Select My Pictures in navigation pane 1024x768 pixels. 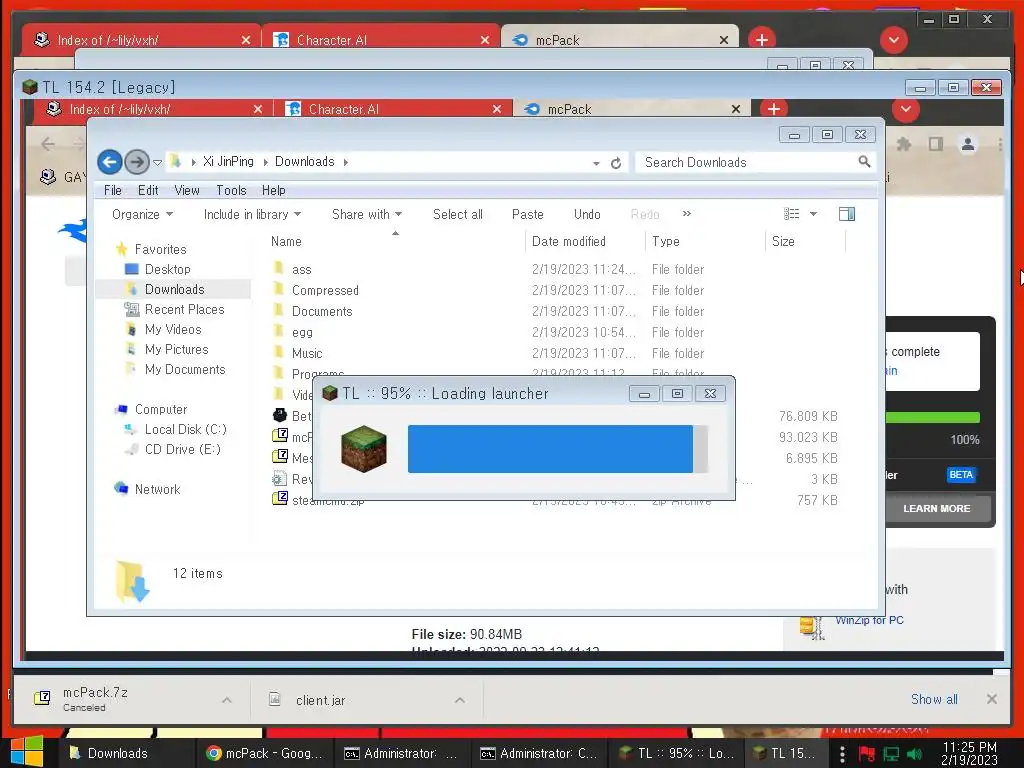[x=176, y=349]
